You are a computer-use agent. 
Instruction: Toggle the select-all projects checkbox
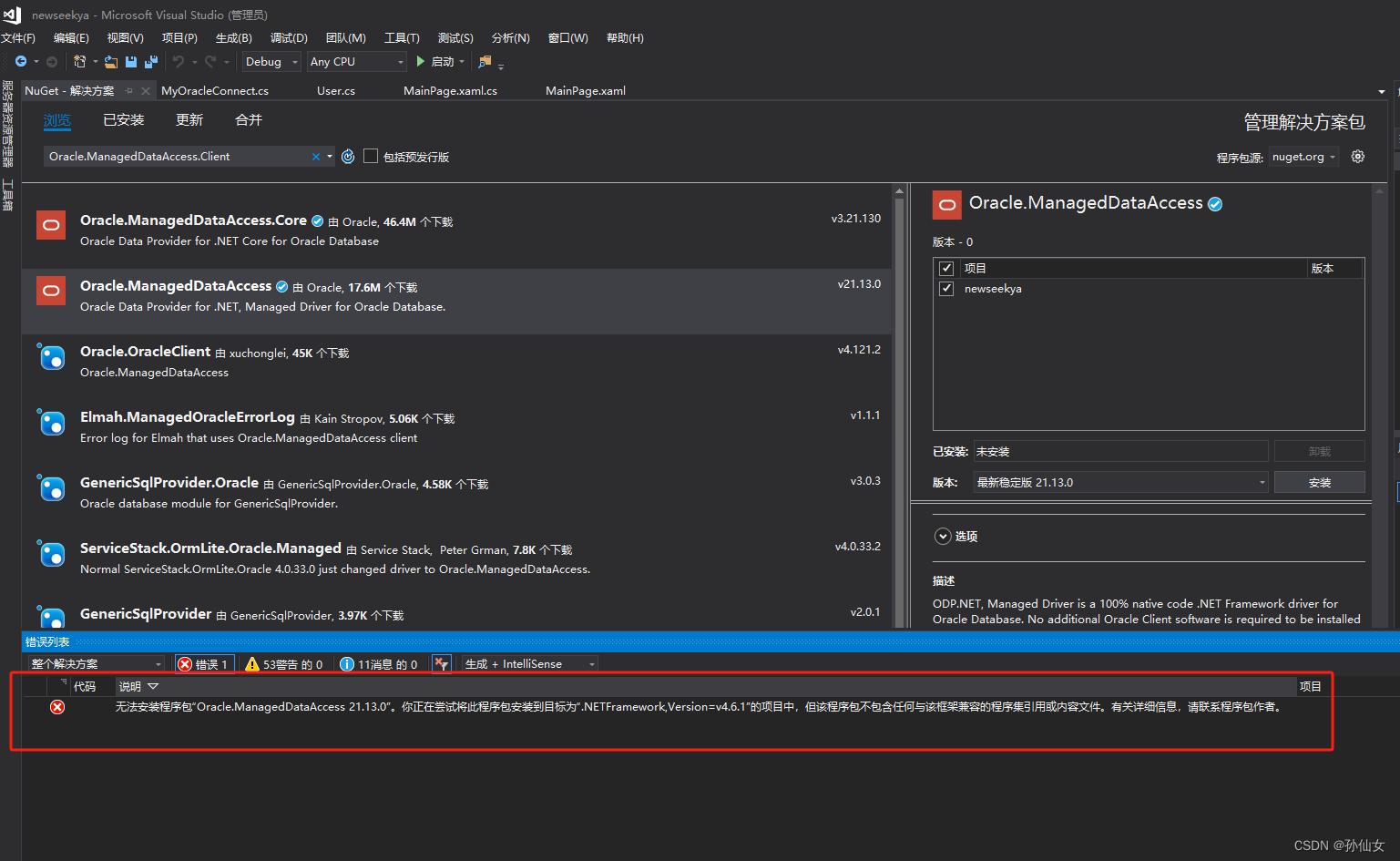coord(946,268)
